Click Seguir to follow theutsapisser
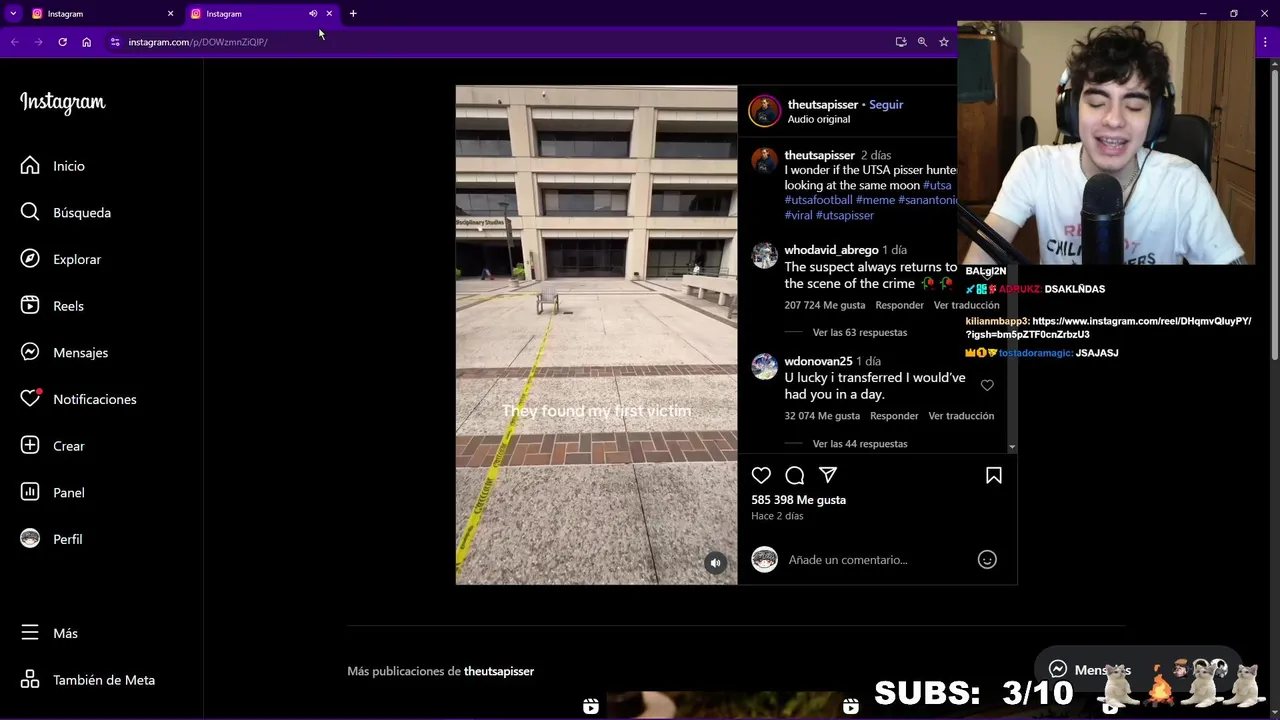This screenshot has height=720, width=1280. click(886, 104)
